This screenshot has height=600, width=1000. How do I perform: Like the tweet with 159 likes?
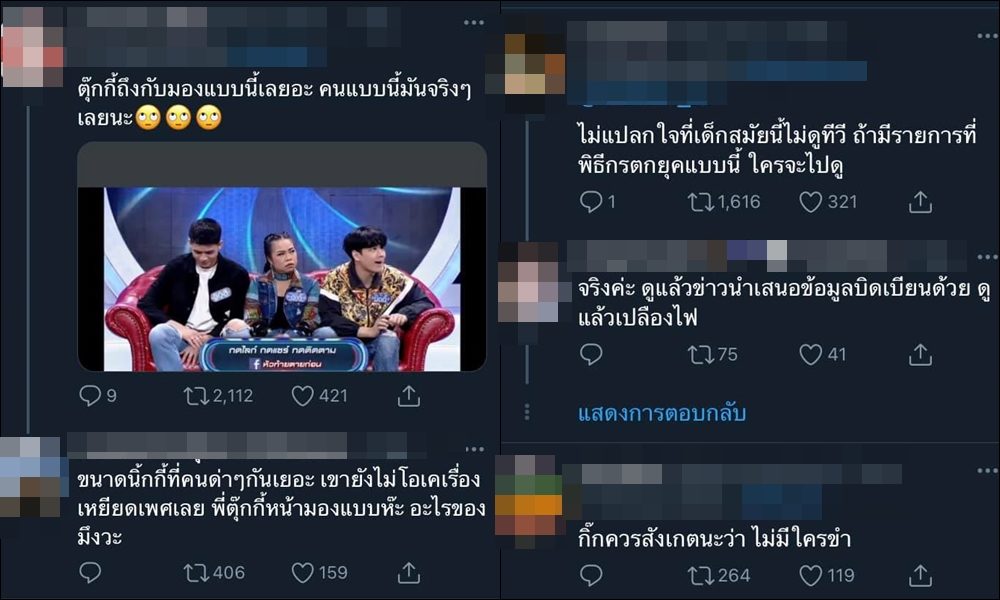pyautogui.click(x=302, y=573)
